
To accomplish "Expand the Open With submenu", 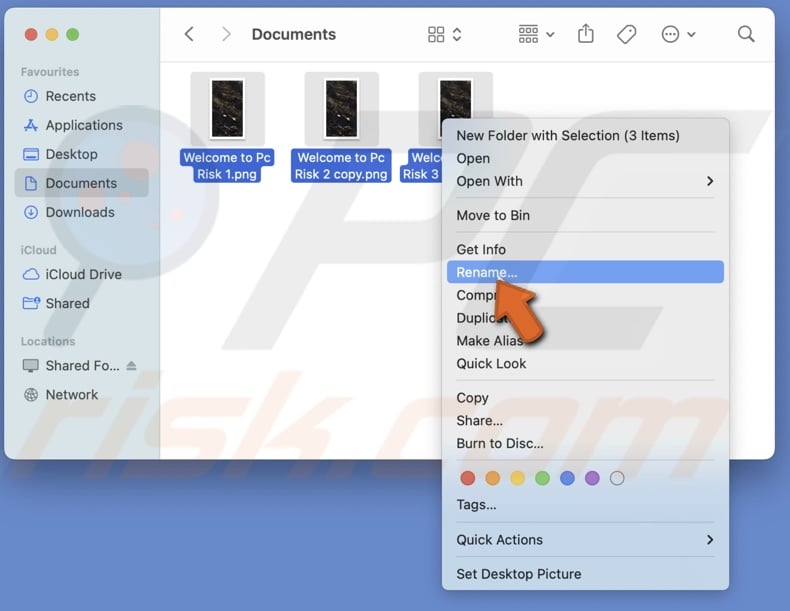I will tap(709, 181).
